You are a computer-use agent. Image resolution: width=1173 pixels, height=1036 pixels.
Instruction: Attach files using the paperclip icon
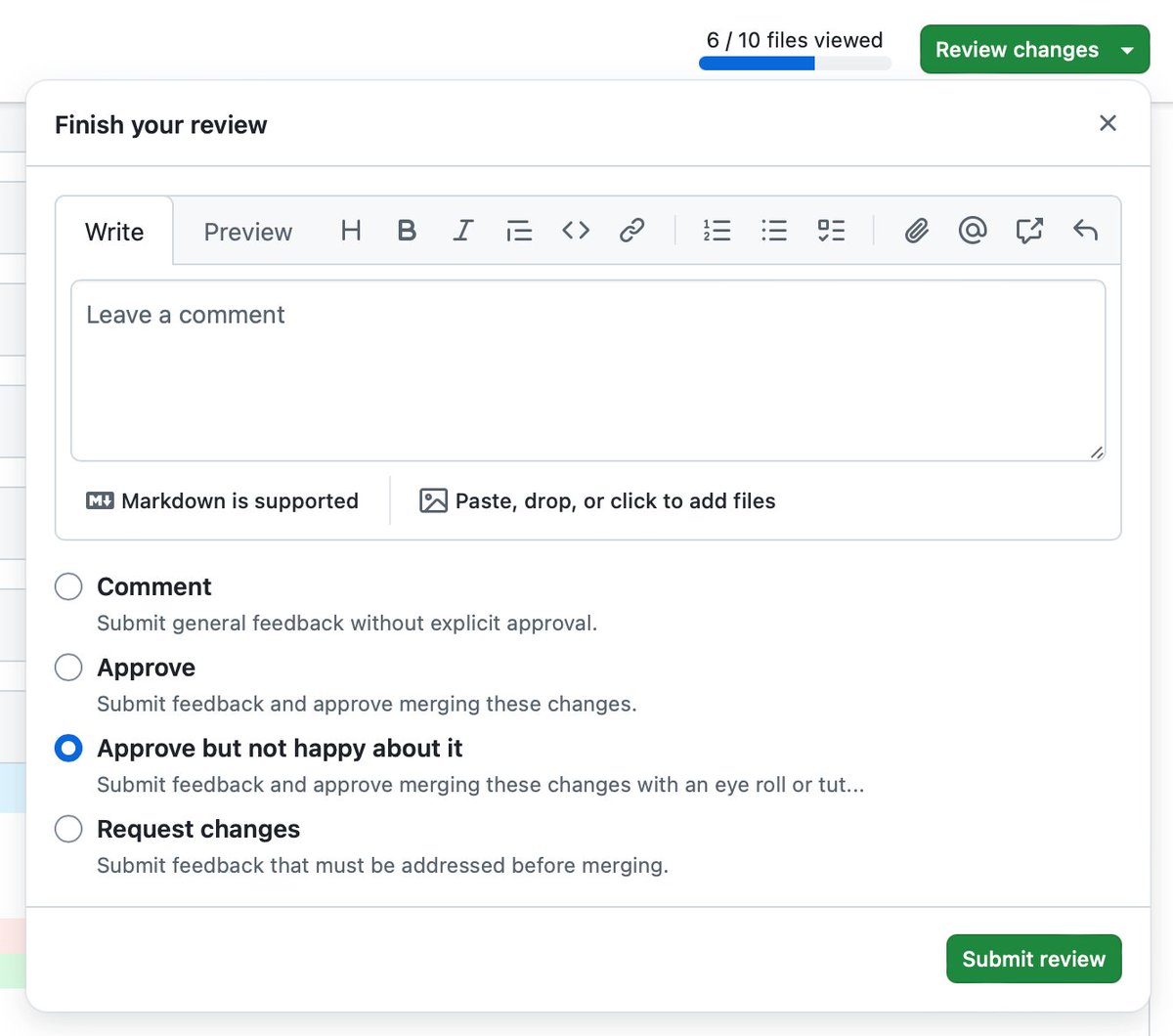coord(916,231)
